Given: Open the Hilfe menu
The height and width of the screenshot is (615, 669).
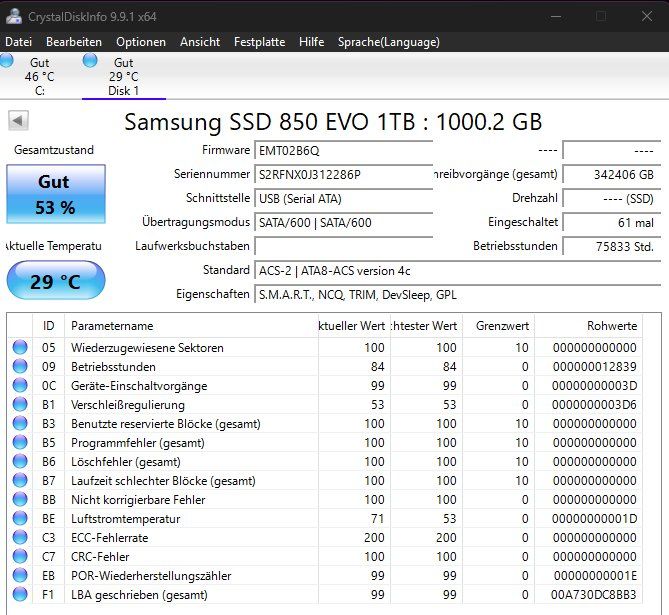Looking at the screenshot, I should pos(311,42).
